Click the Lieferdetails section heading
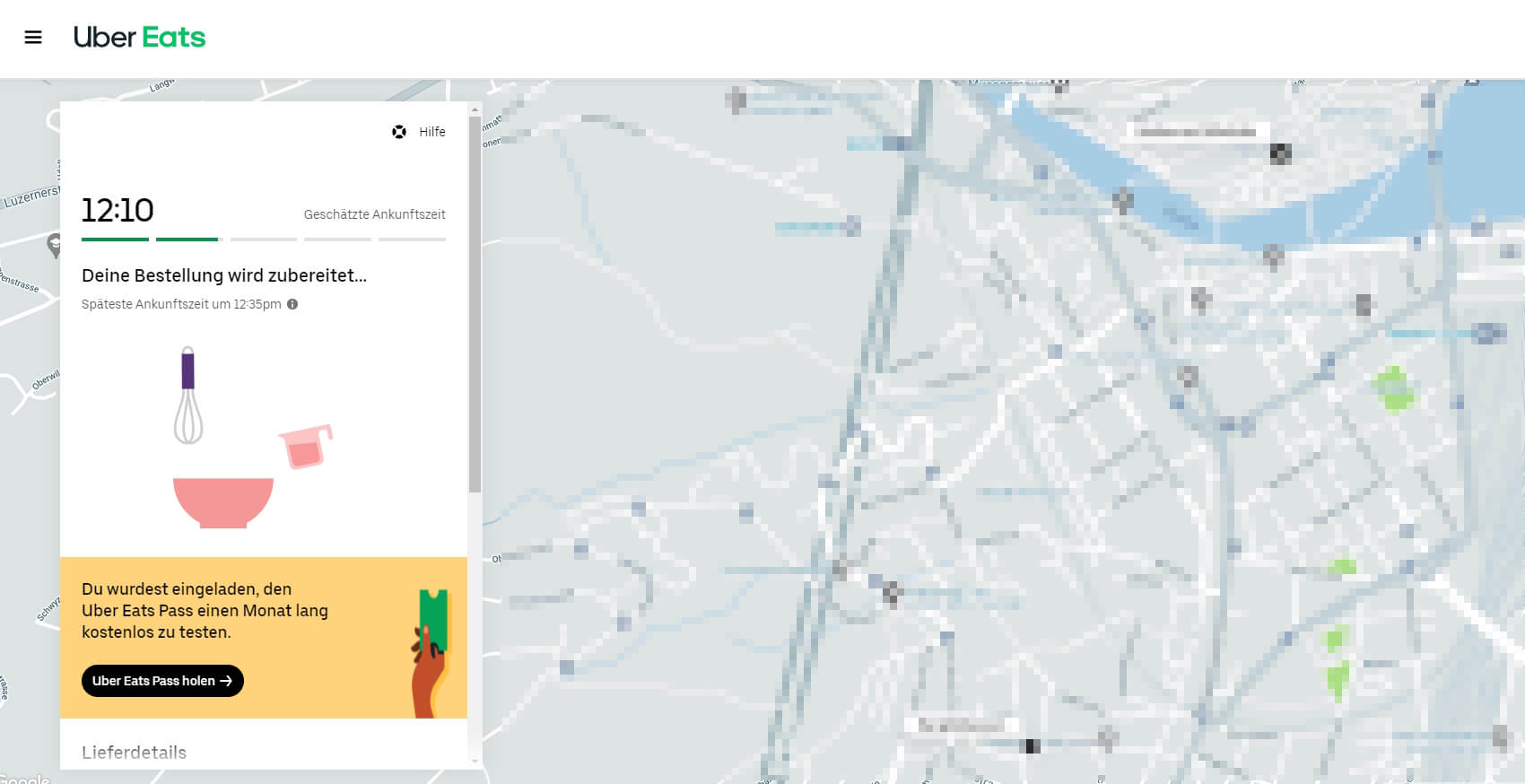 134,753
